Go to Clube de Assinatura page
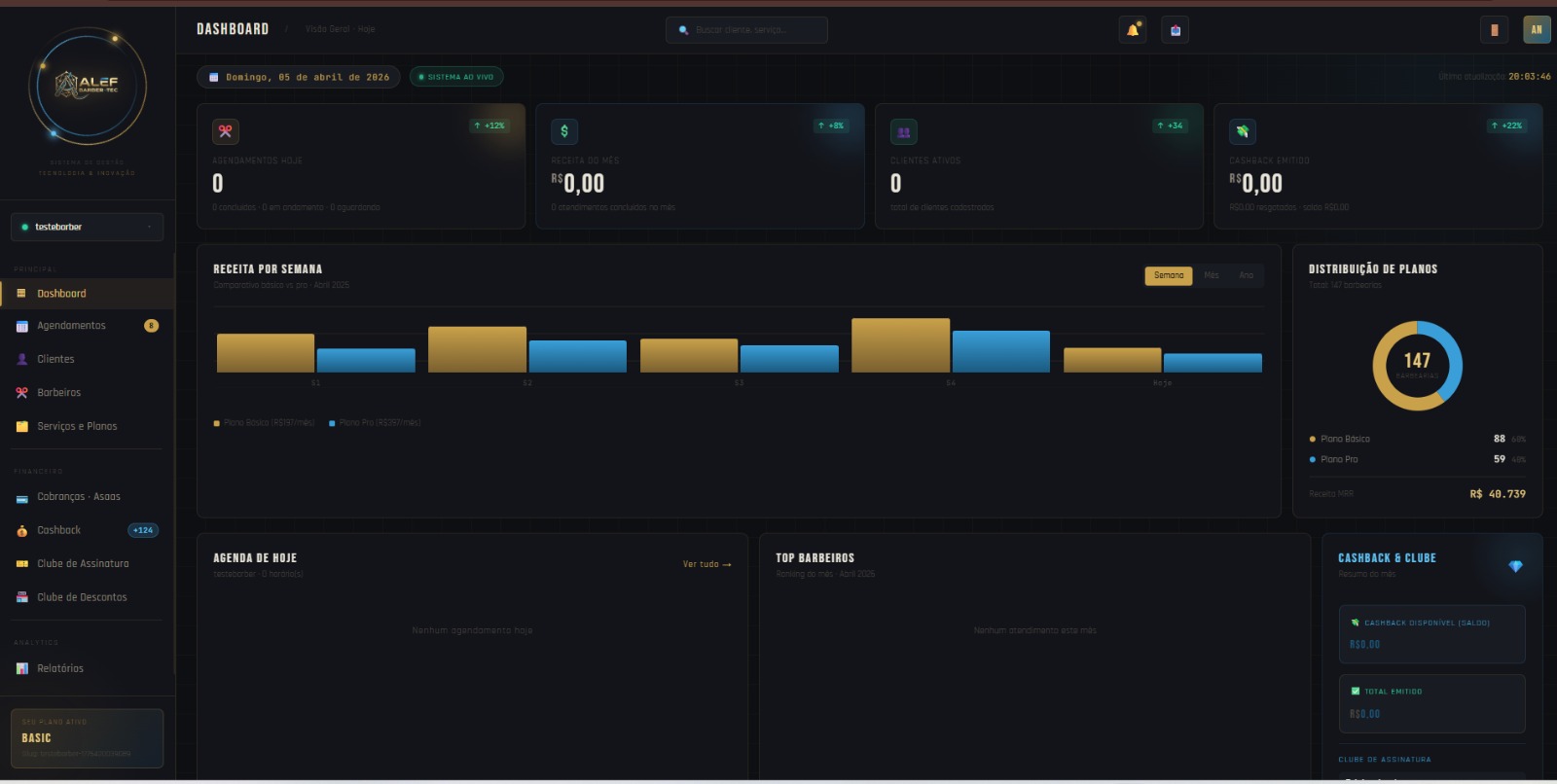 [83, 564]
